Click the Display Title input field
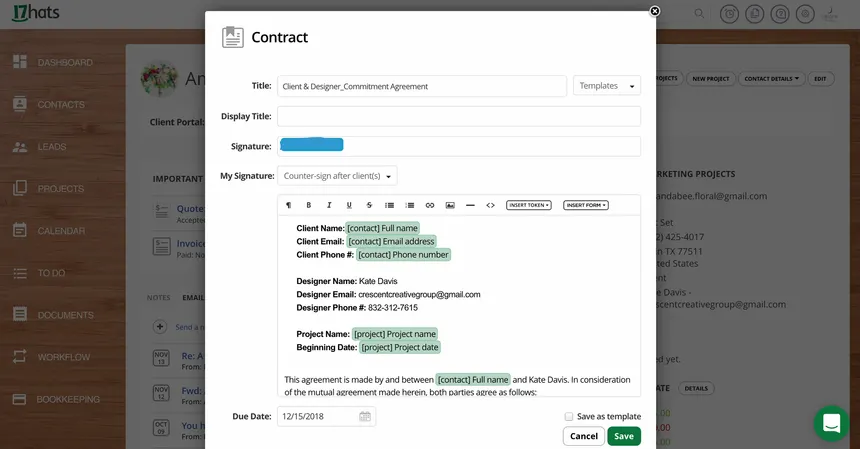The height and width of the screenshot is (449, 860). 459,116
